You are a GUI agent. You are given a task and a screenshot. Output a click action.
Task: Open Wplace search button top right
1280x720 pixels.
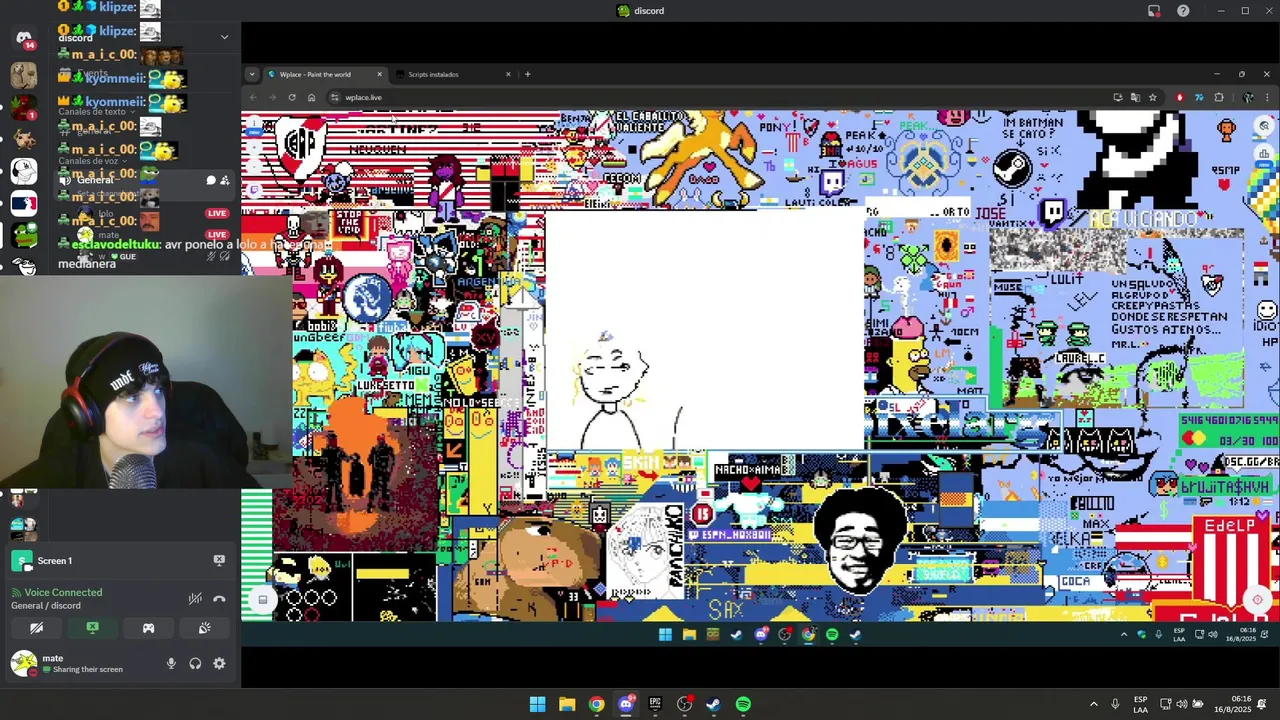click(1265, 127)
